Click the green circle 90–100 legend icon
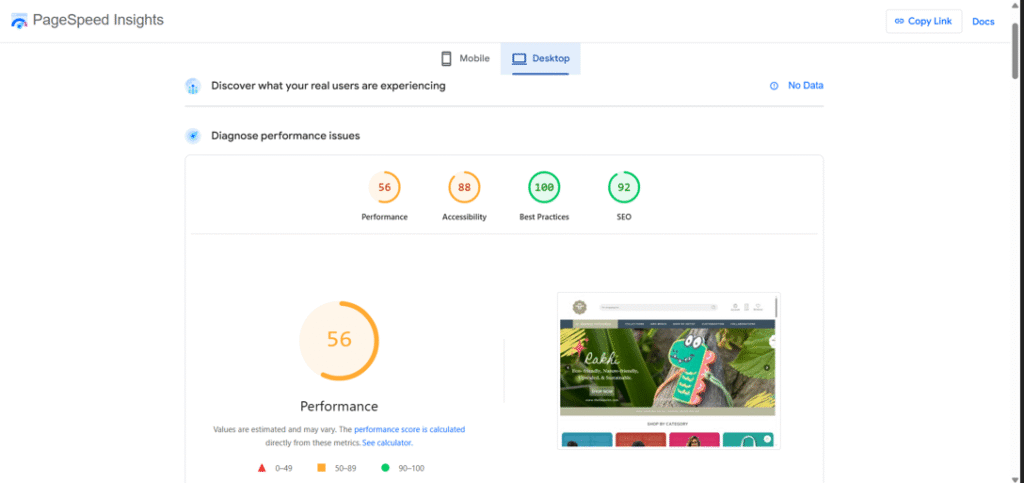This screenshot has width=1024, height=483. (x=384, y=467)
